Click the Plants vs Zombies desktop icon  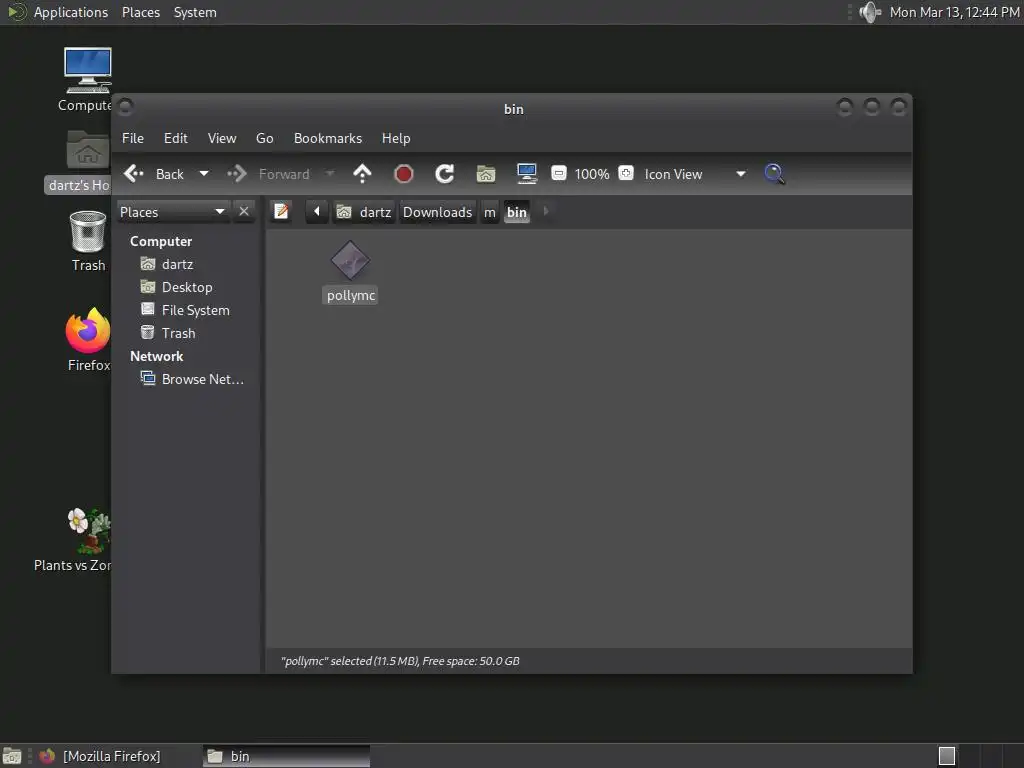click(x=89, y=530)
